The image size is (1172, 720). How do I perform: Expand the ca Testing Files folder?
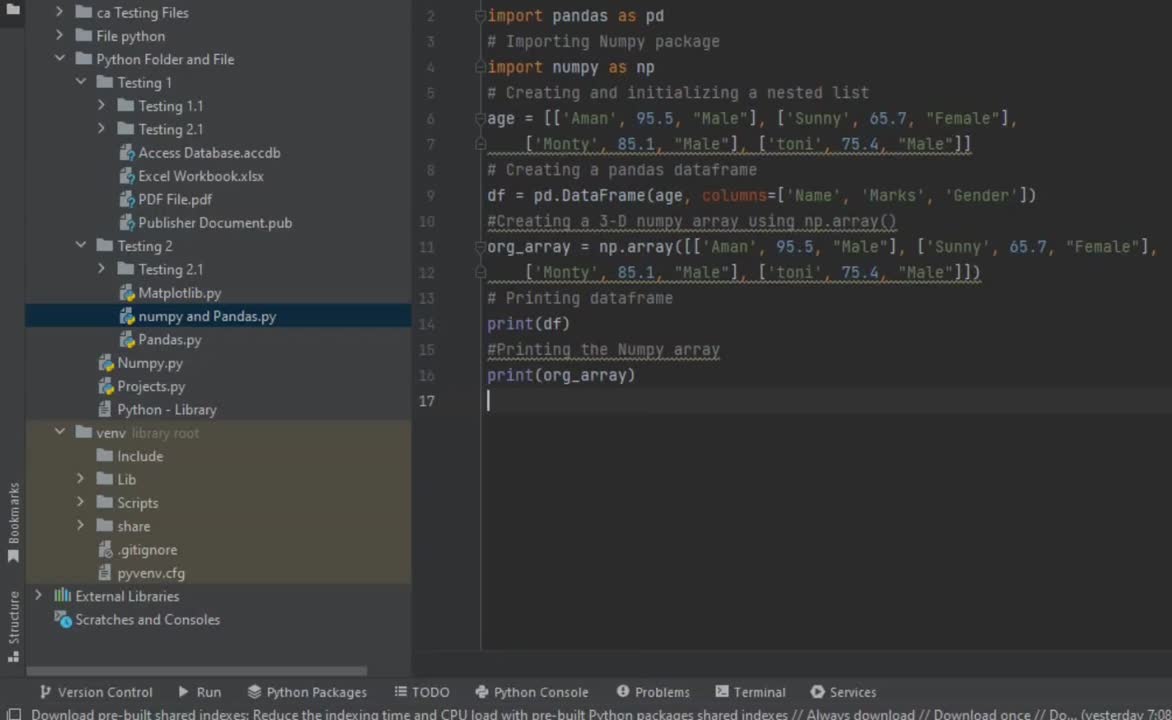59,13
